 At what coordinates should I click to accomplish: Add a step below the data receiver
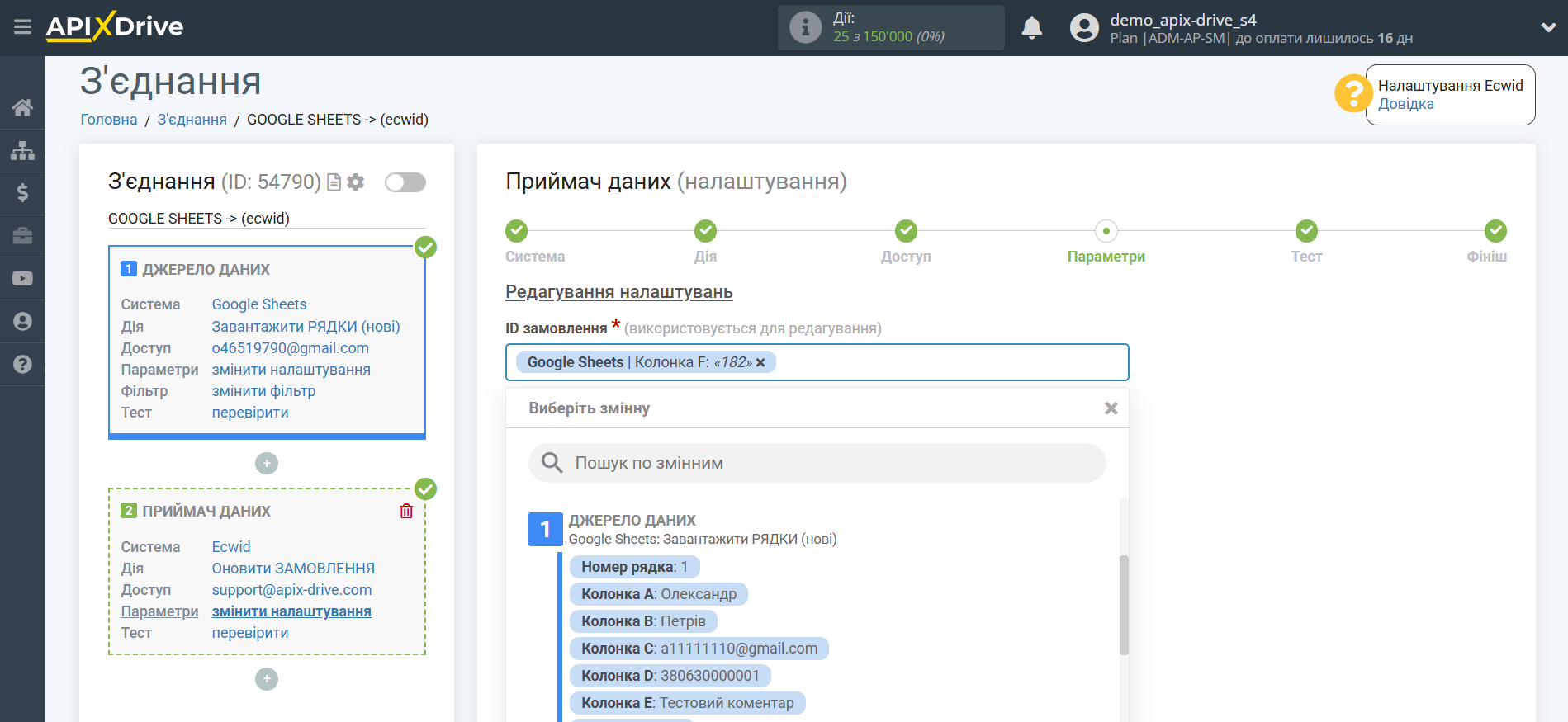tap(267, 679)
